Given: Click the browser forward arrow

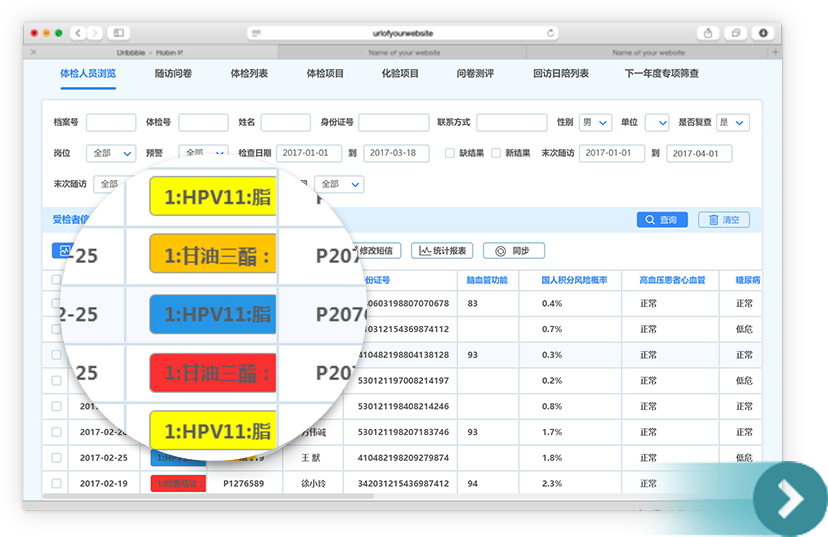Looking at the screenshot, I should (x=94, y=33).
